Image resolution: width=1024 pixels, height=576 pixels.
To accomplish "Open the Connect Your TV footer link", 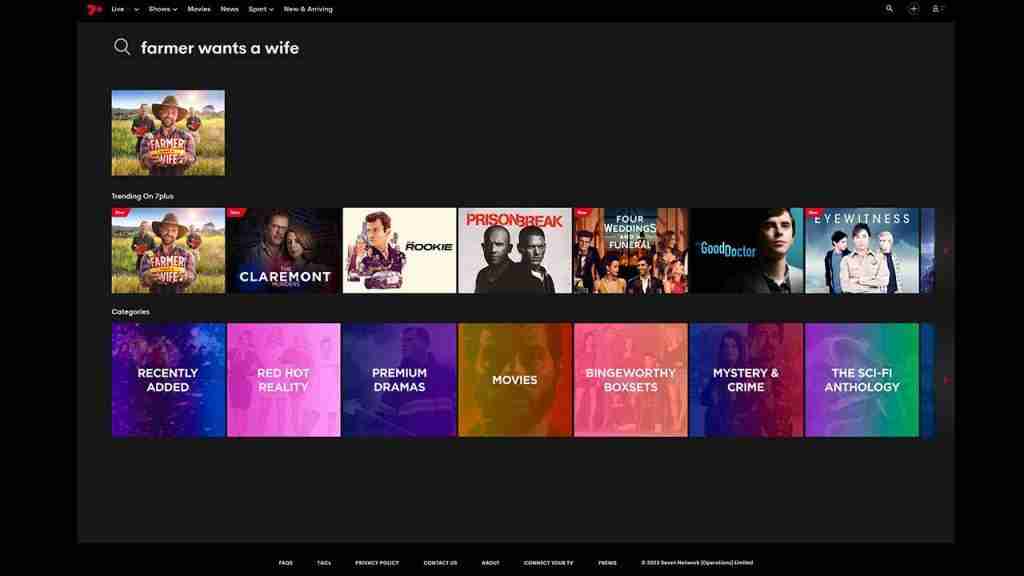I will (x=549, y=563).
